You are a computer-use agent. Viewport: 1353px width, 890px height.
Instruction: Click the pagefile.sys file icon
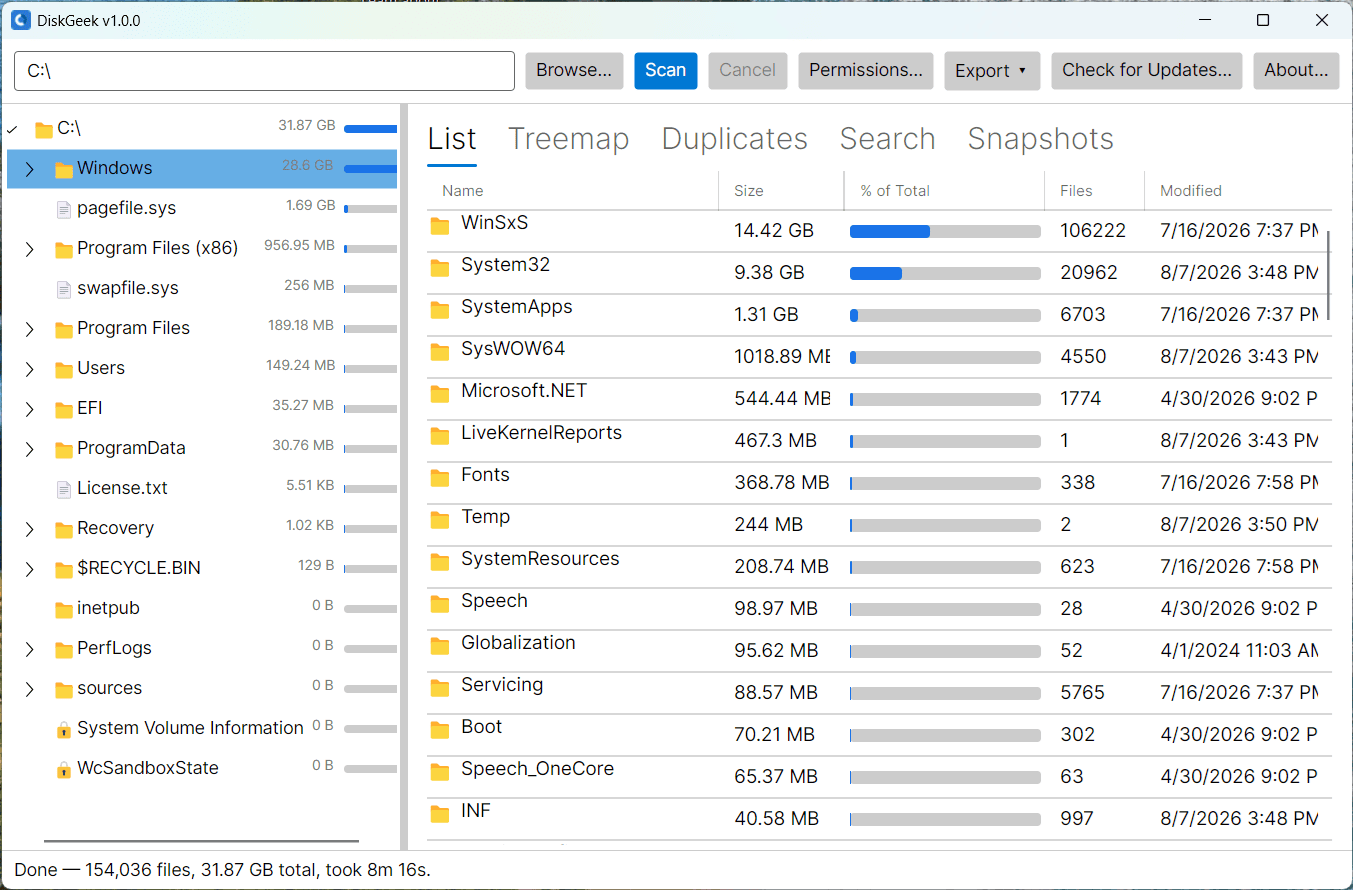tap(64, 209)
